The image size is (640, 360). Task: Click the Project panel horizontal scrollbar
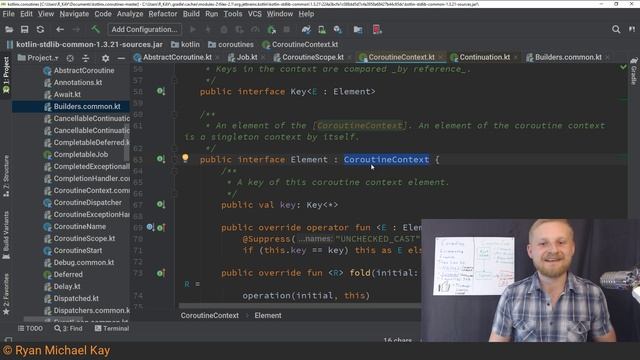click(53, 319)
